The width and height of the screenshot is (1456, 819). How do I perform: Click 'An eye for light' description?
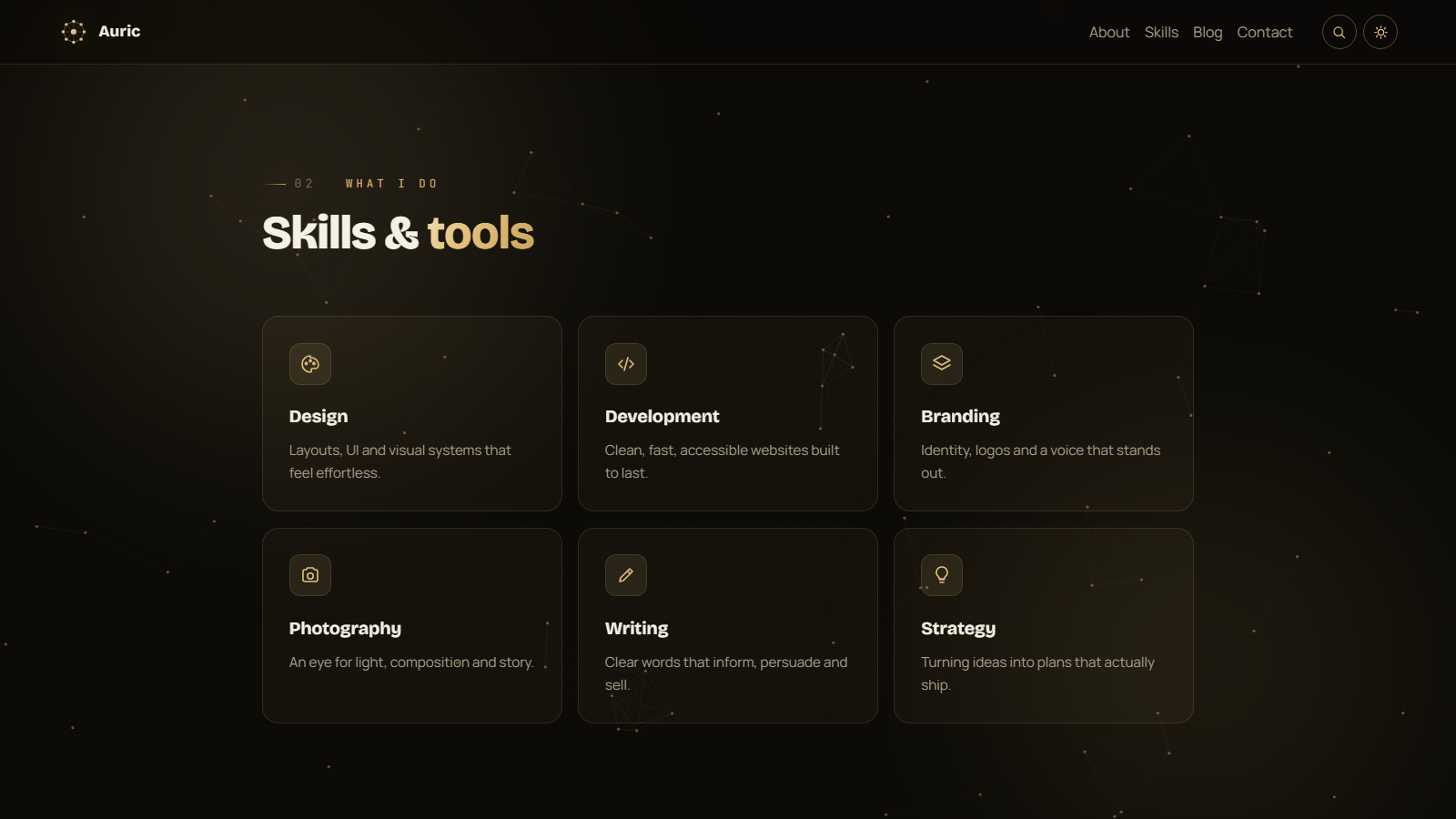click(411, 662)
